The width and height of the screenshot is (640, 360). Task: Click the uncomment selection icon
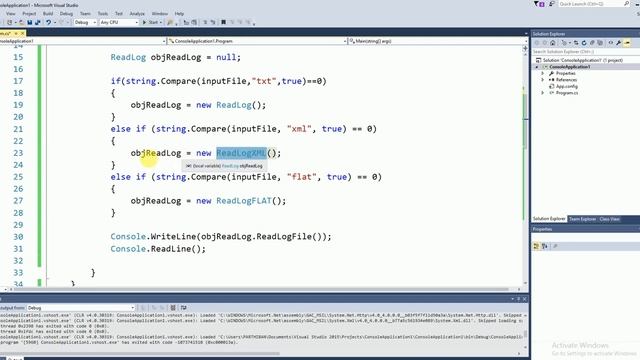213,22
